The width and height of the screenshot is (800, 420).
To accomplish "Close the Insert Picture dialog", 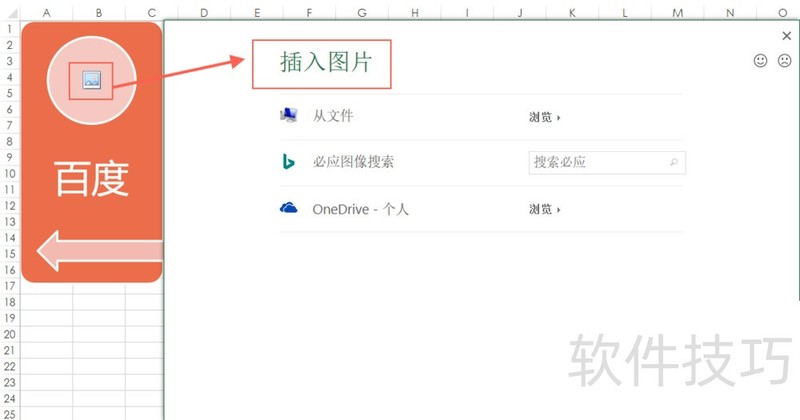I will click(x=787, y=36).
